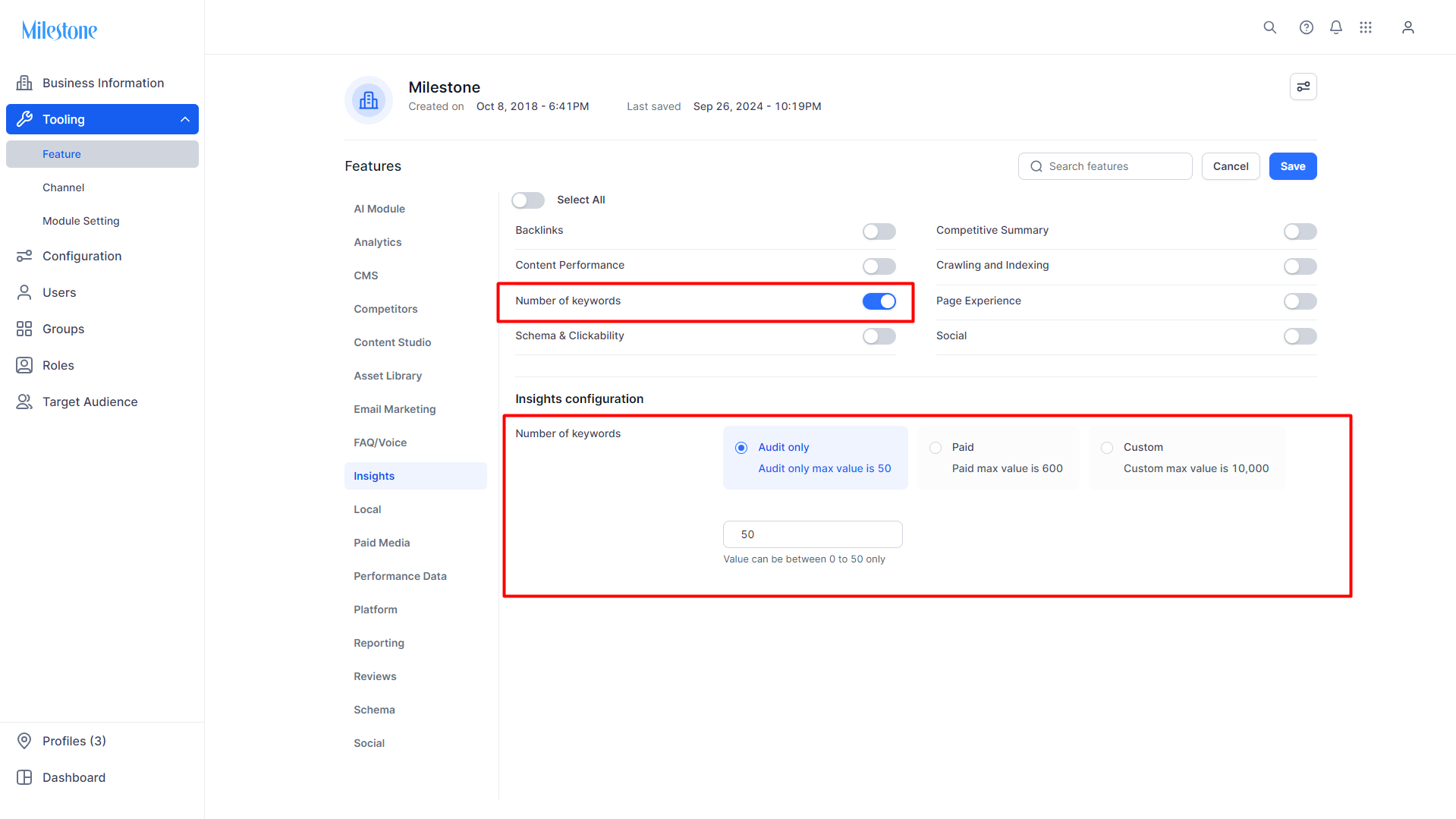Click the Business Information building icon
Image resolution: width=1456 pixels, height=819 pixels.
coord(24,83)
